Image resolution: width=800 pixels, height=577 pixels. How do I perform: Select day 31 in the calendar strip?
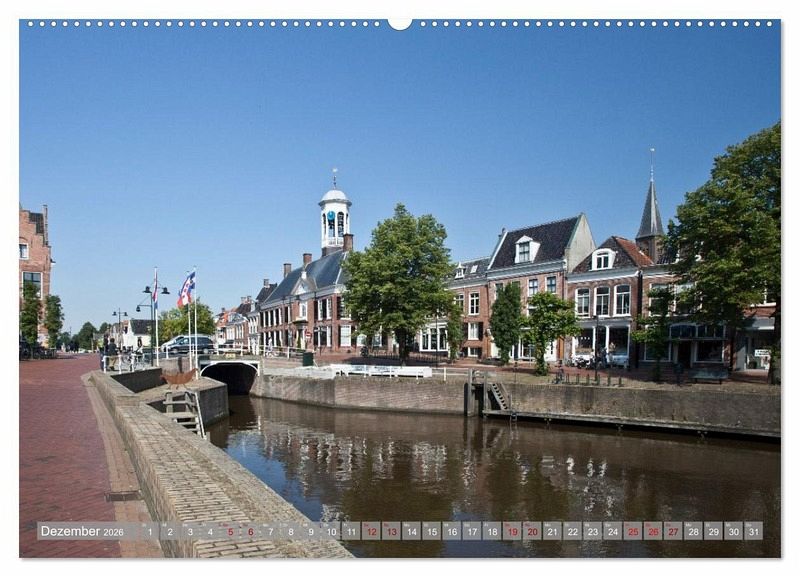tap(753, 531)
